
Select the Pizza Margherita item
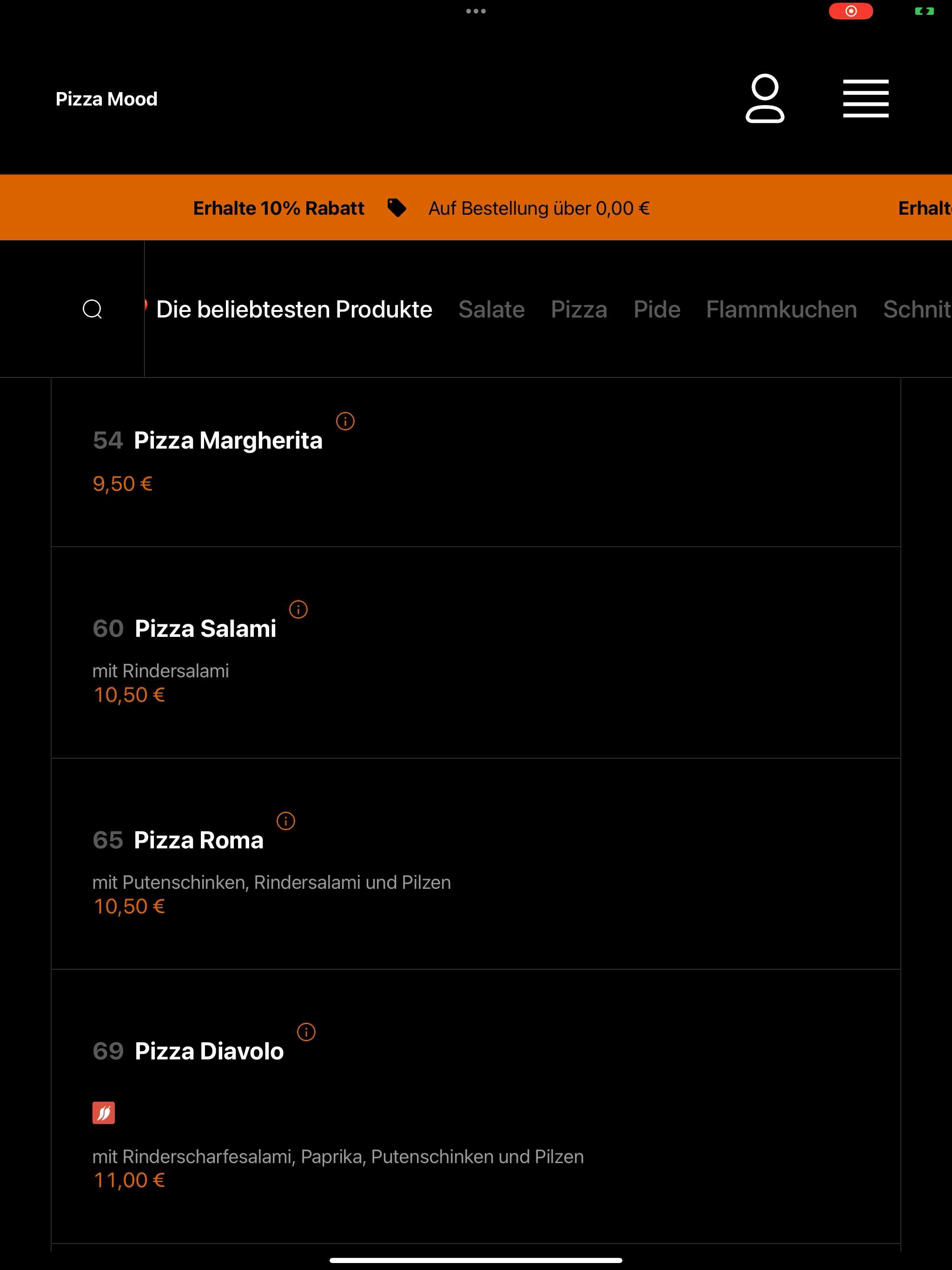(x=476, y=462)
